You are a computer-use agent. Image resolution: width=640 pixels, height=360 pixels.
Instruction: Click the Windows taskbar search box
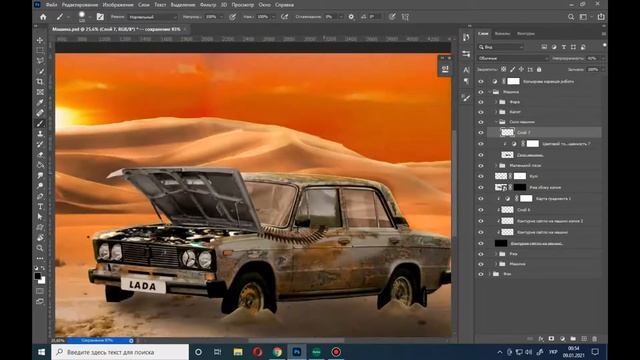click(120, 352)
